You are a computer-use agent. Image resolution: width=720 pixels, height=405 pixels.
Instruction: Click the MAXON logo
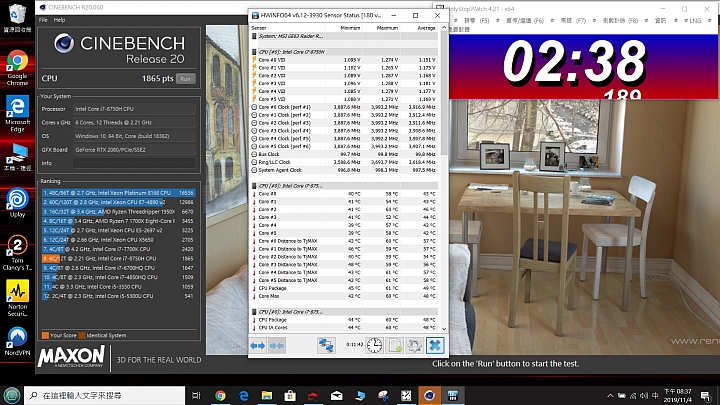pos(72,357)
